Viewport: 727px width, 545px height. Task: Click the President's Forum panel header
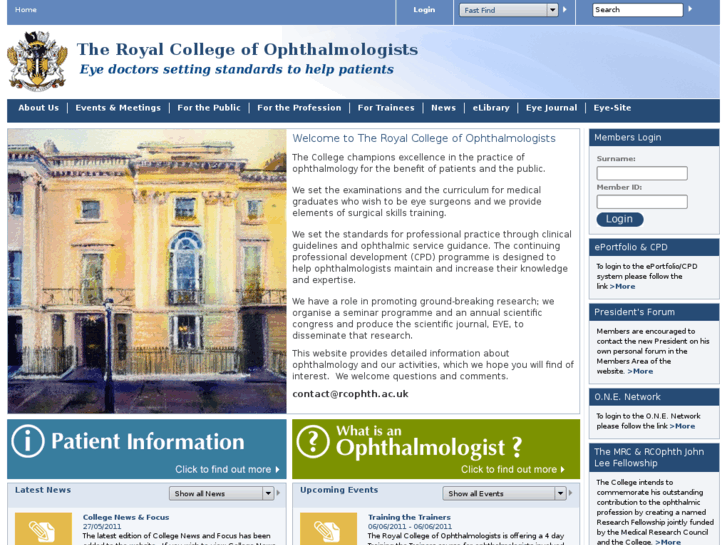click(x=654, y=312)
